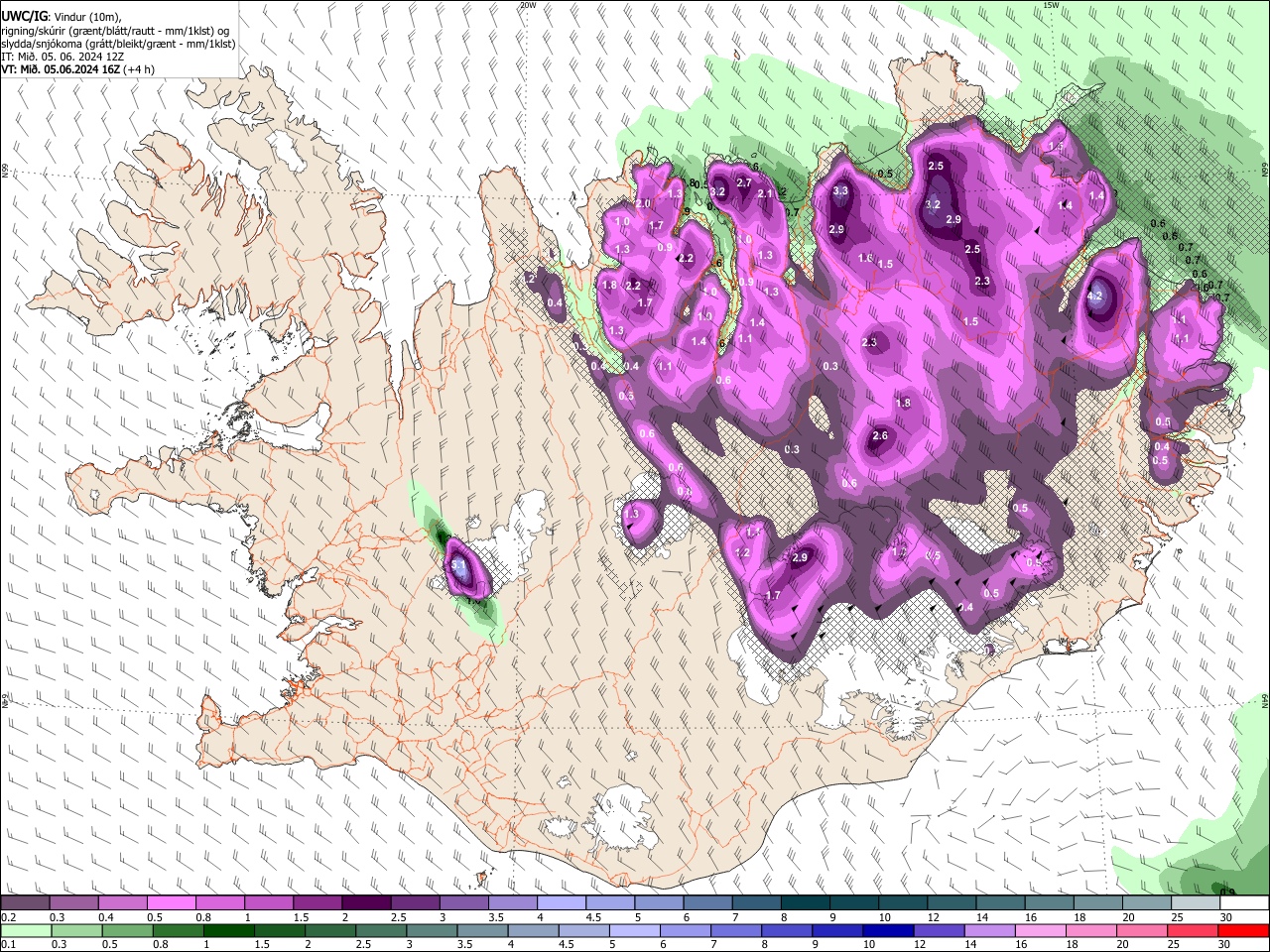Click the 'IT: Mið. 05. 06. 2024 12Z' line

pyautogui.click(x=63, y=57)
